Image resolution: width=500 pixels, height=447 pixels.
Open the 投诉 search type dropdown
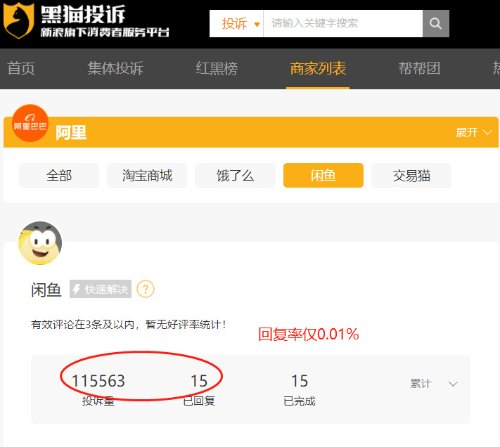click(x=237, y=23)
